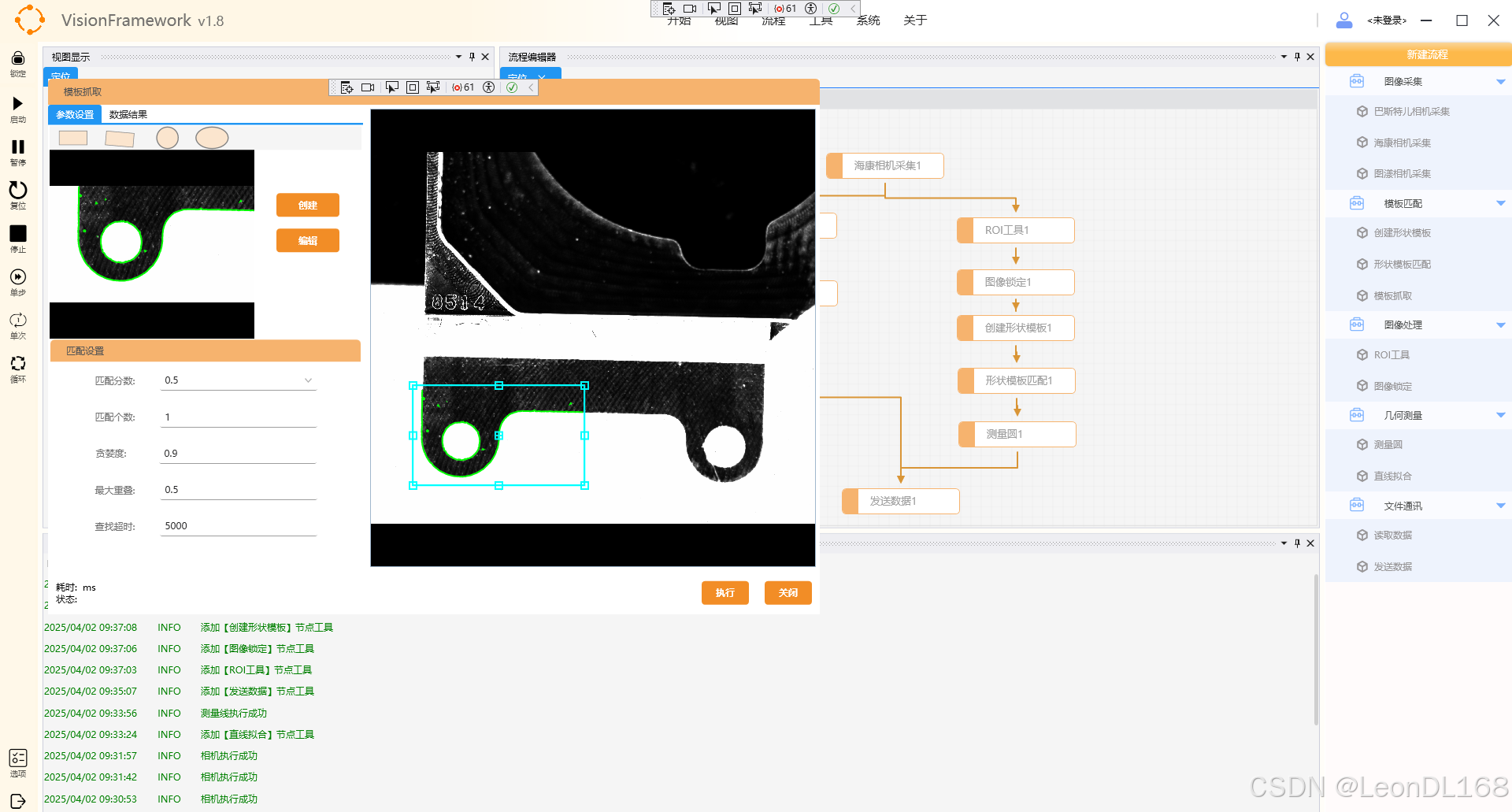The width and height of the screenshot is (1512, 812).
Task: Click the 执行 button
Action: click(725, 593)
